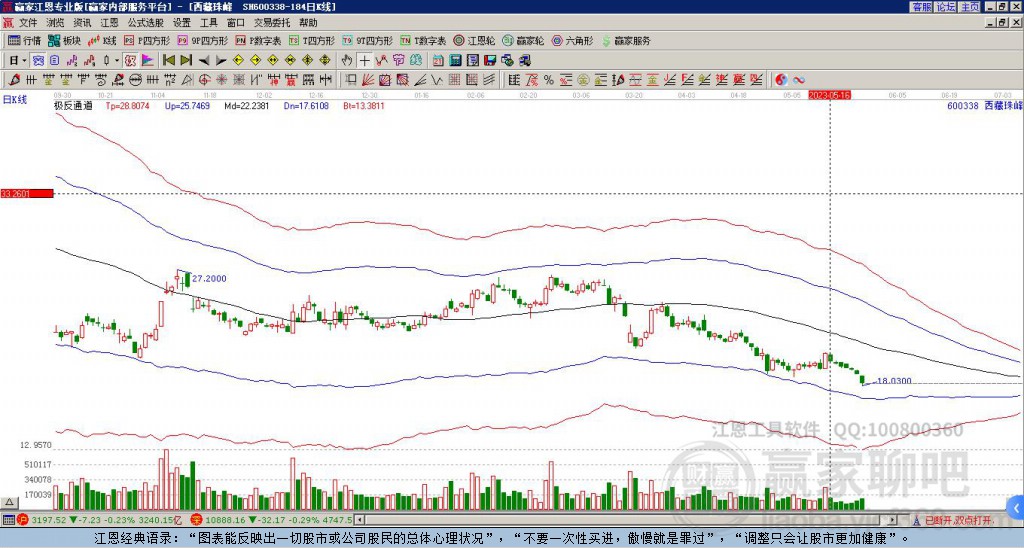Open the 窗口 menu
The image size is (1024, 548).
236,23
